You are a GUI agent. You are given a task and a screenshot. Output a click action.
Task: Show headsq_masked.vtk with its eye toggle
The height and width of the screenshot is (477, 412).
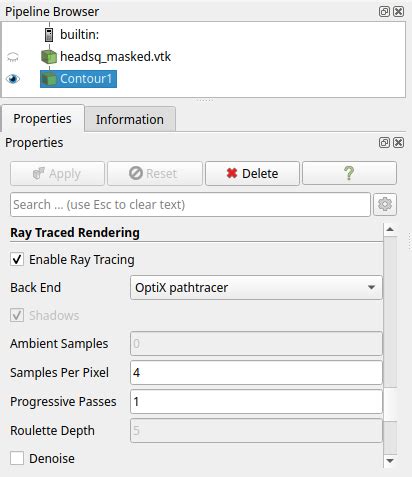(x=13, y=57)
